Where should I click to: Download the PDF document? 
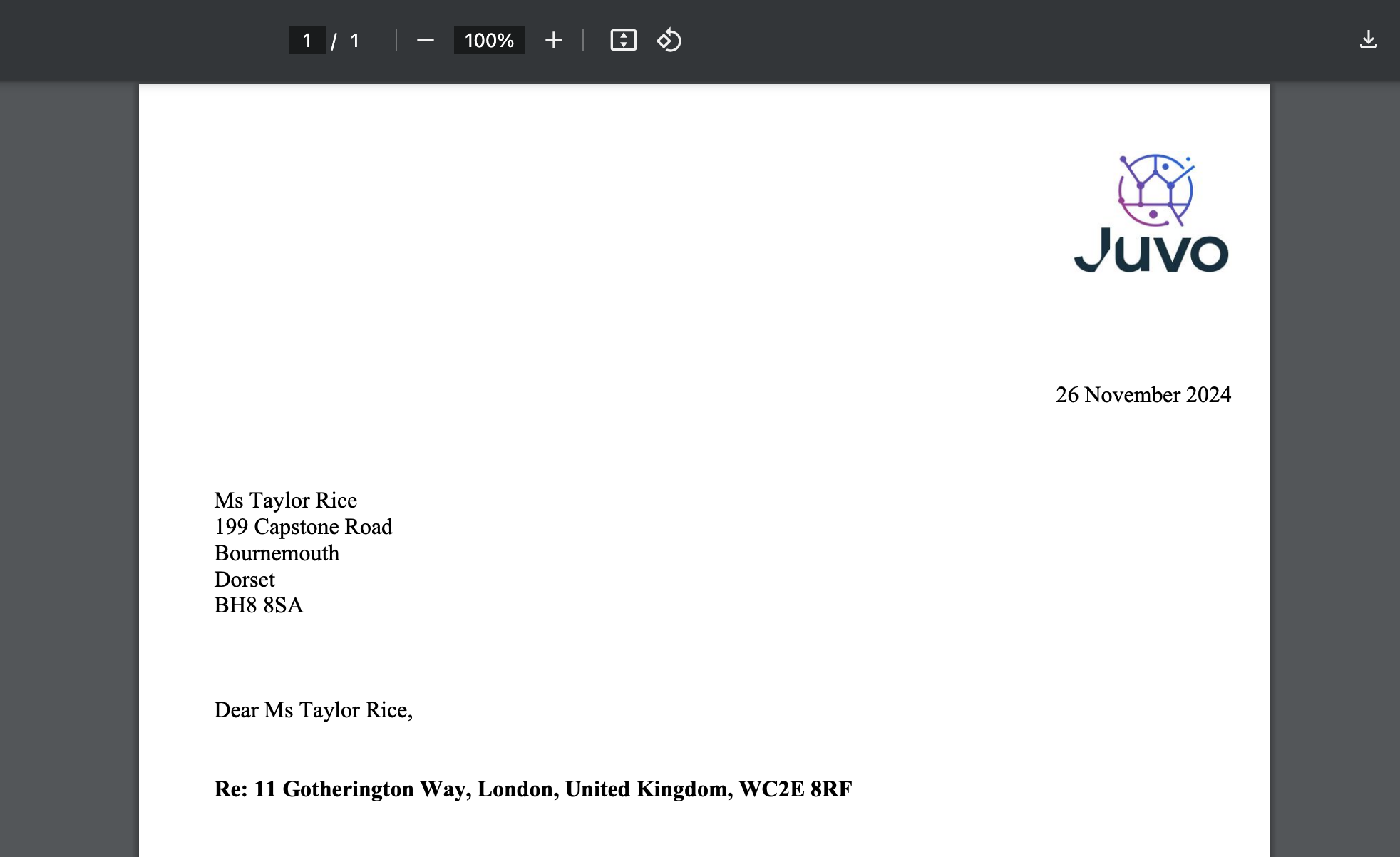[x=1370, y=40]
